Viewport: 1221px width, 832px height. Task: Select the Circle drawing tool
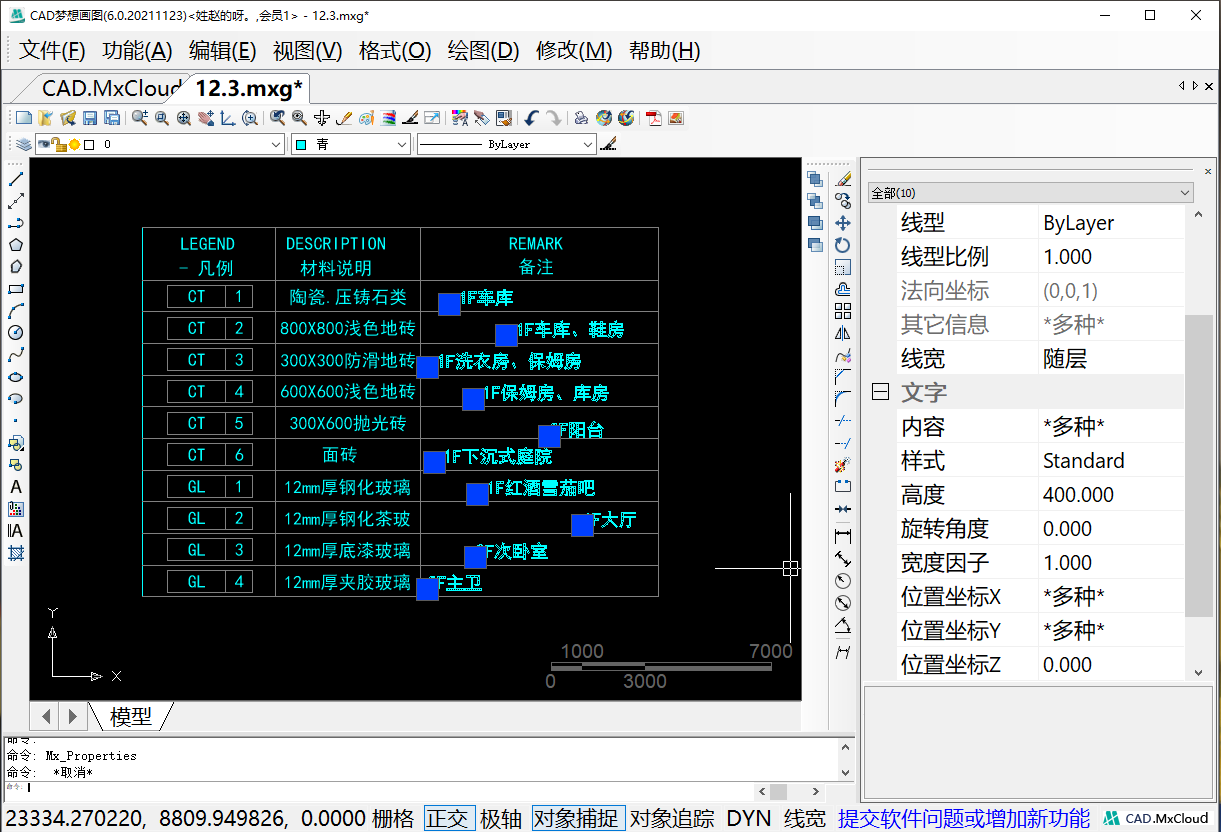pos(16,333)
